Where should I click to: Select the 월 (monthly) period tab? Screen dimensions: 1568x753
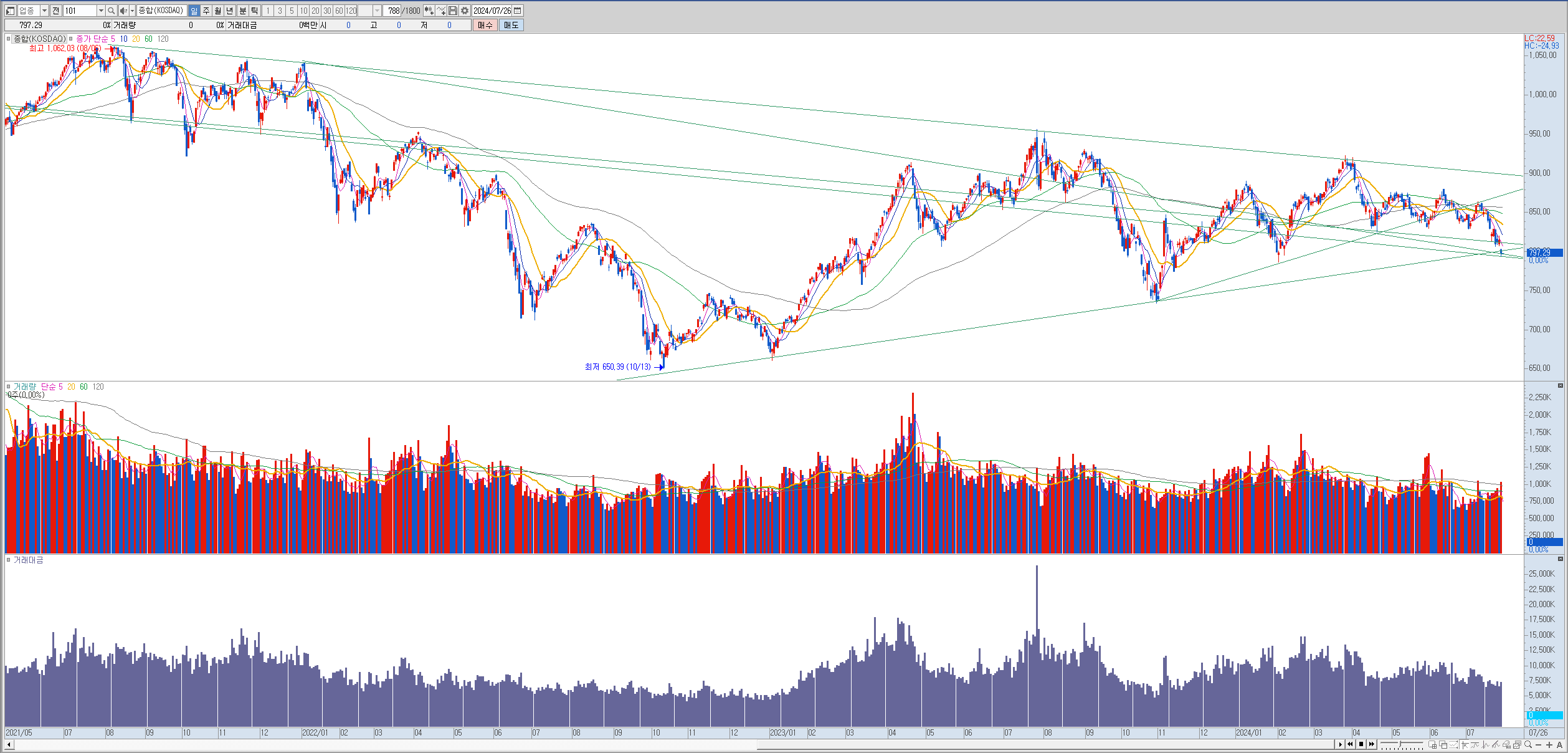tap(218, 11)
